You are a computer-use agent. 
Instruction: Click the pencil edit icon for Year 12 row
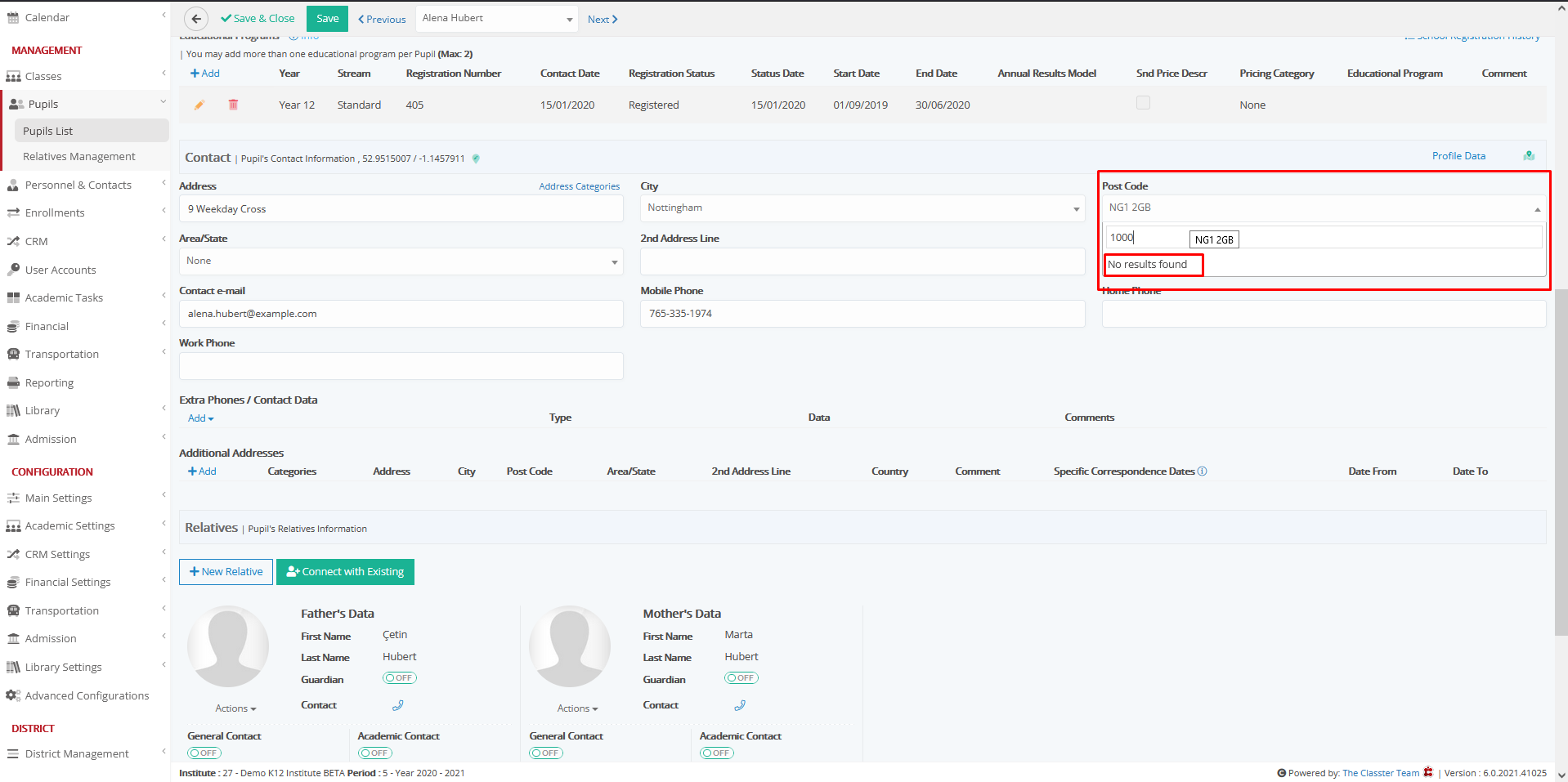click(199, 105)
